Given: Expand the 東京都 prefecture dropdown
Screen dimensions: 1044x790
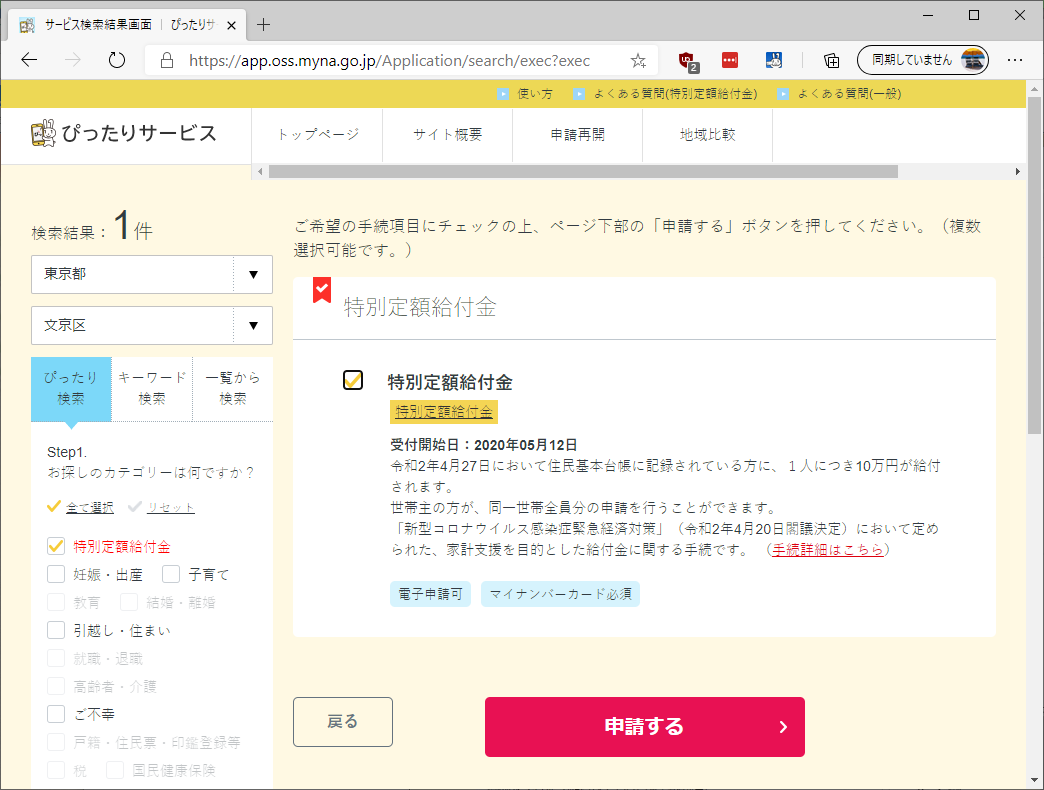Looking at the screenshot, I should click(152, 274).
